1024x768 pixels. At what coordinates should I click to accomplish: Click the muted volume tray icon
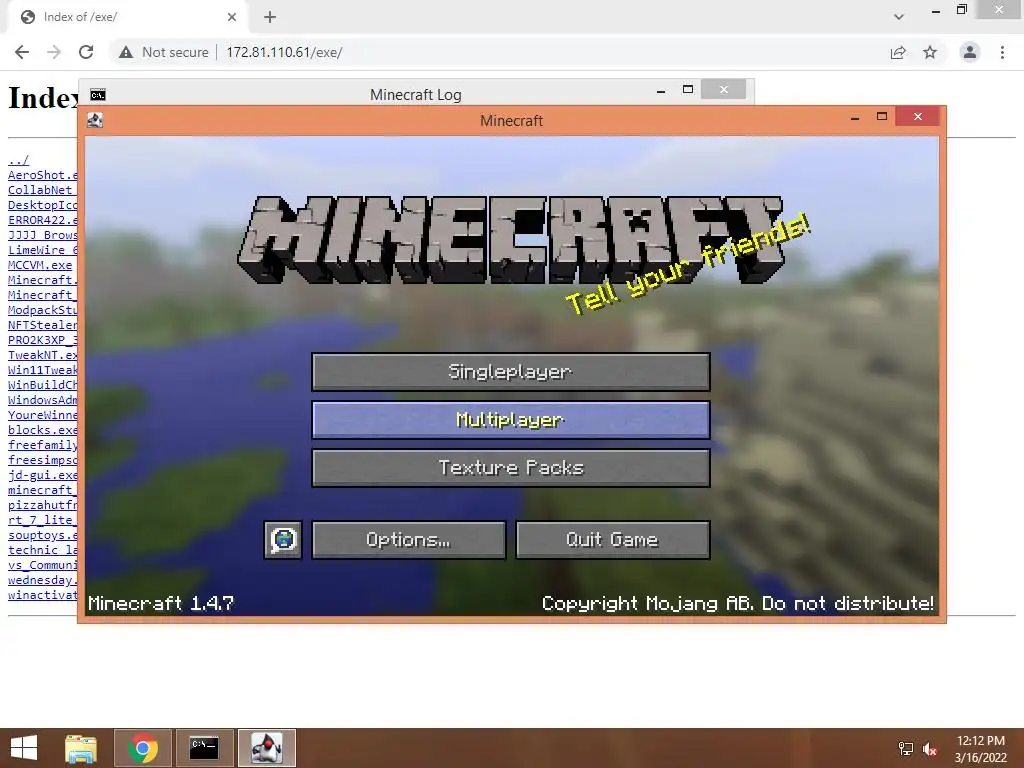click(929, 748)
